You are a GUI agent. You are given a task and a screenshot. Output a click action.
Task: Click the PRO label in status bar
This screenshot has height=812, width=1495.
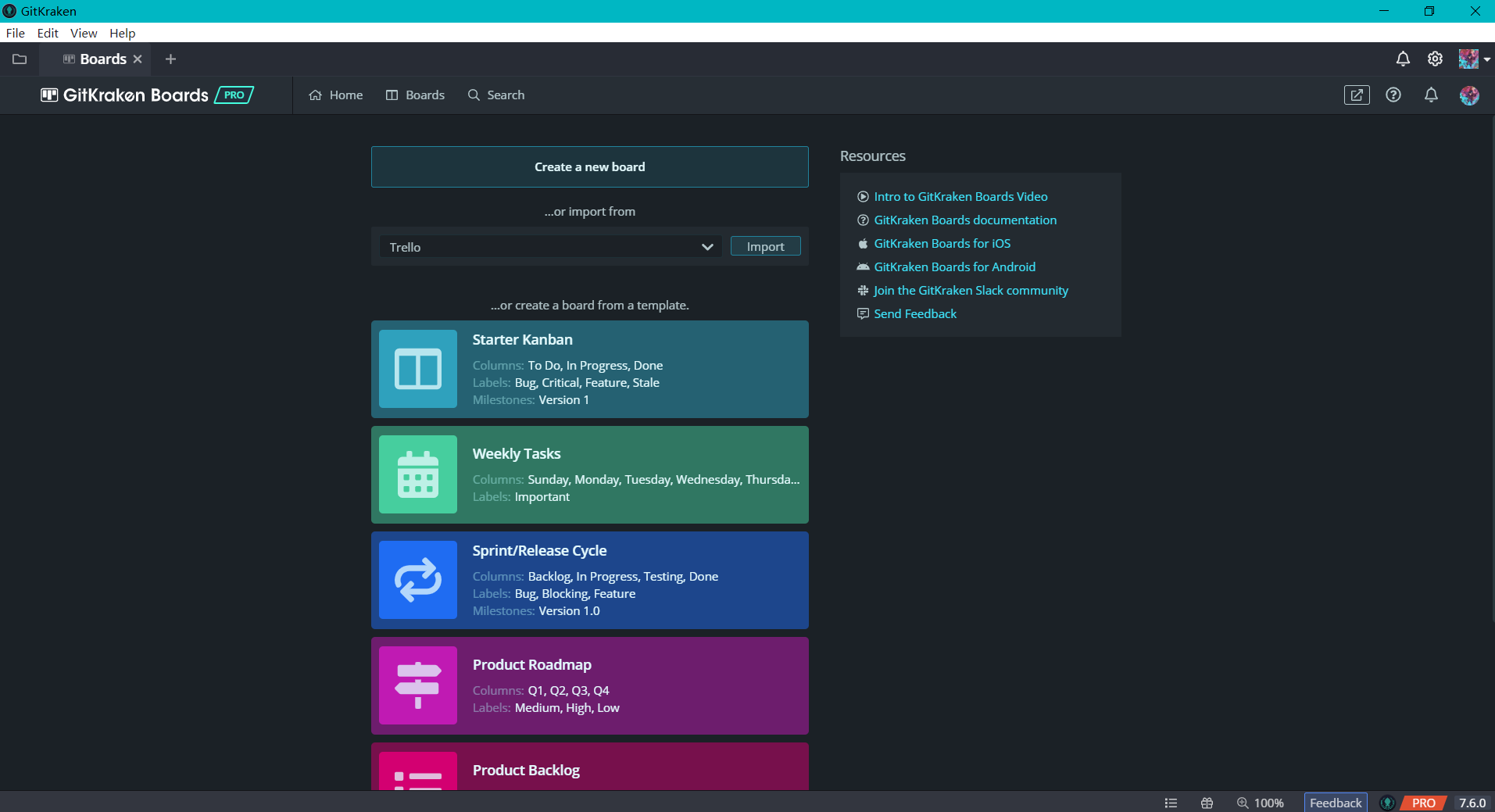click(1423, 803)
